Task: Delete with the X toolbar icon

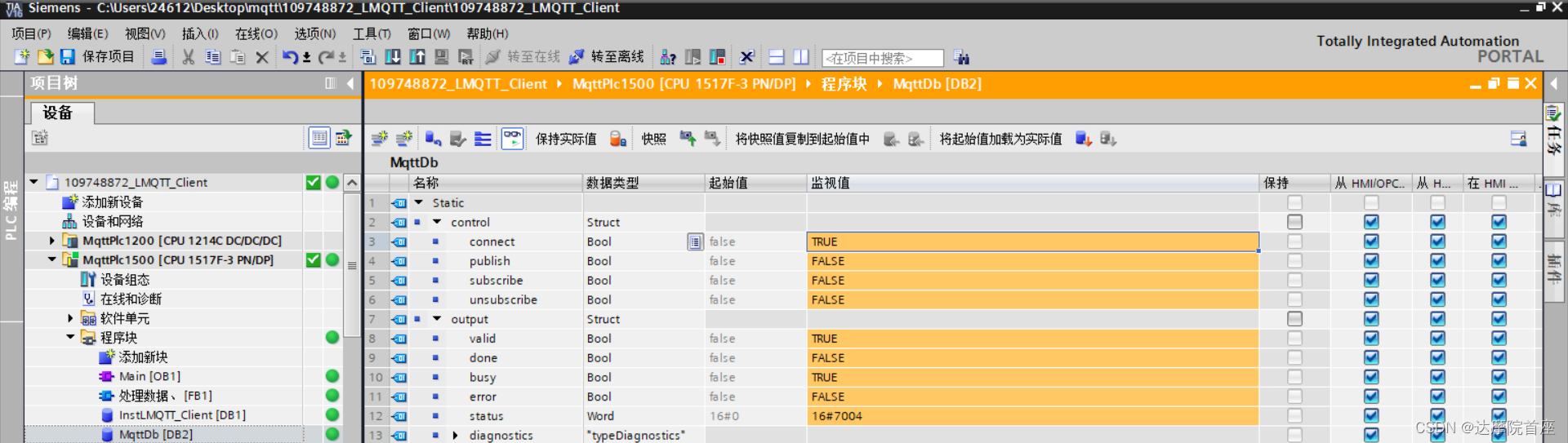Action: coord(262,57)
